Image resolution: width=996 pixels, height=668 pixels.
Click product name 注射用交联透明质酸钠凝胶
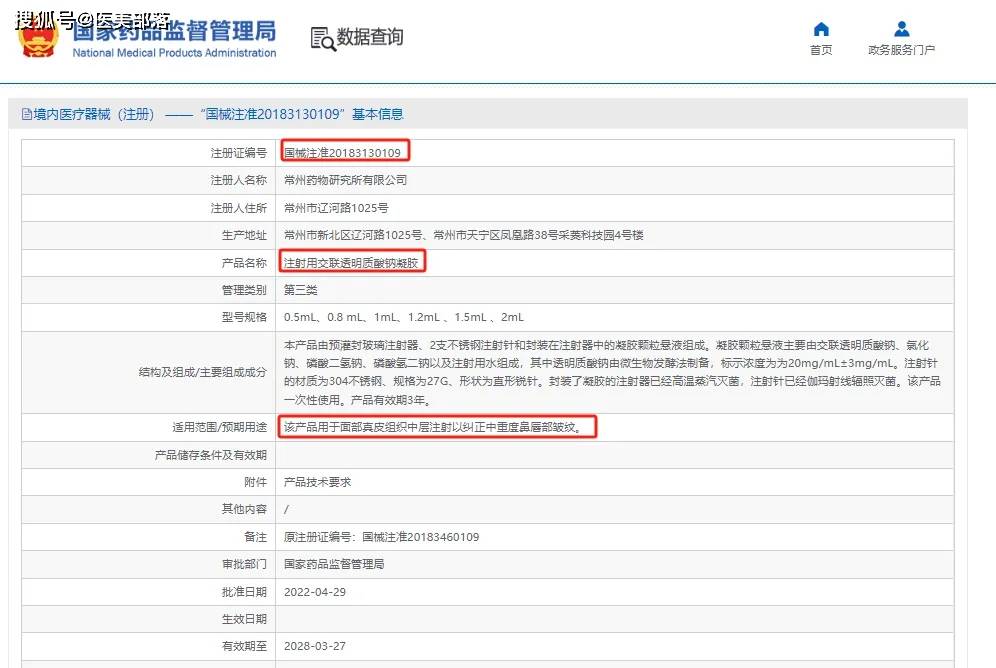pos(354,263)
